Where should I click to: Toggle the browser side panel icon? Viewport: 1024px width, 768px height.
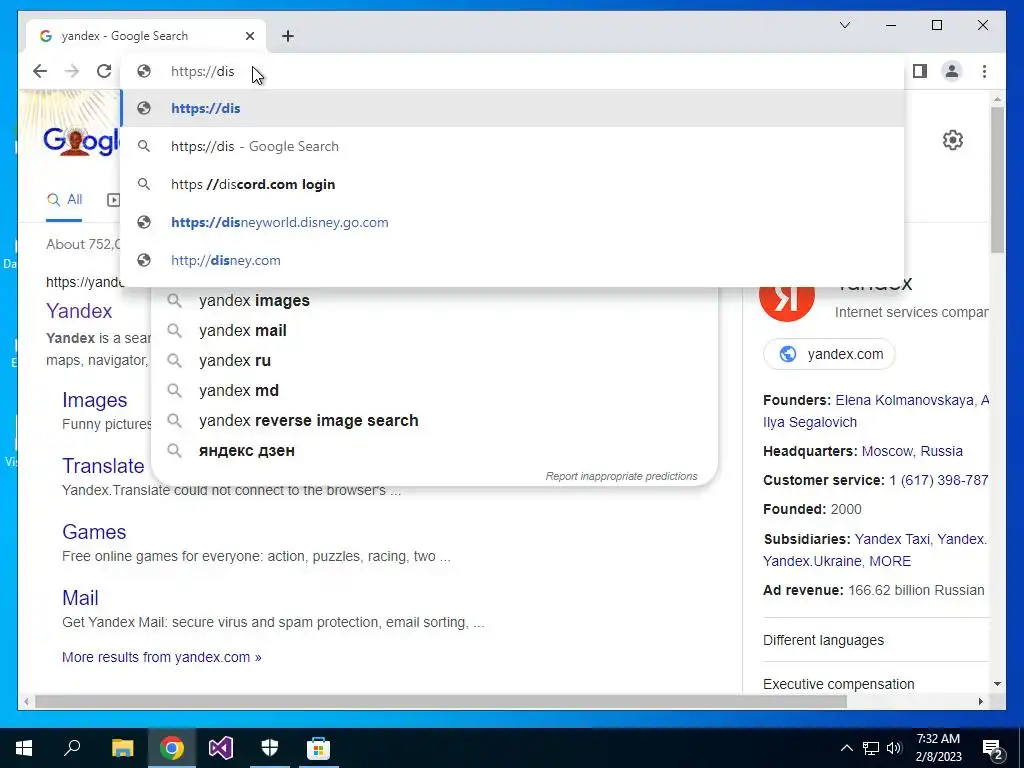tap(920, 71)
